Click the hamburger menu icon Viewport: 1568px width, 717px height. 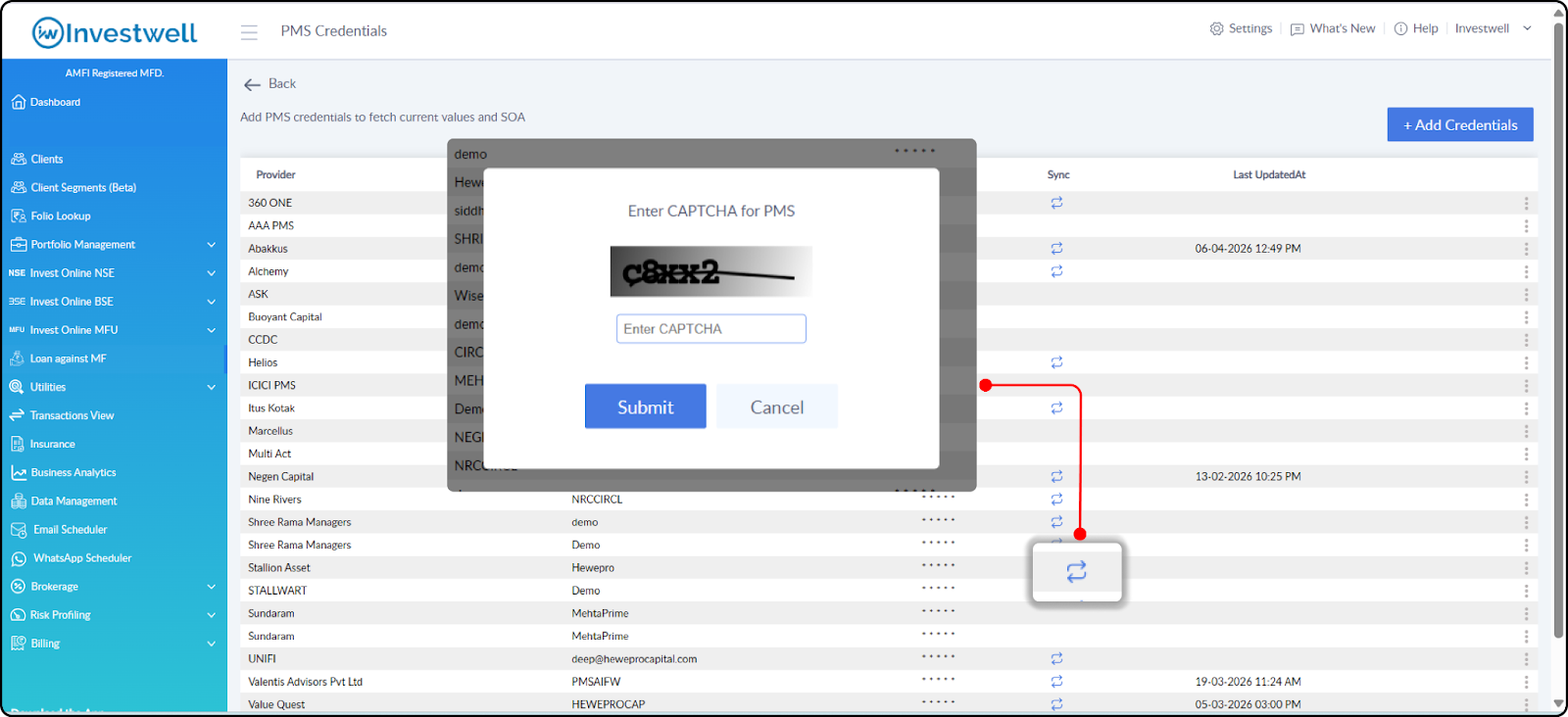click(x=249, y=32)
